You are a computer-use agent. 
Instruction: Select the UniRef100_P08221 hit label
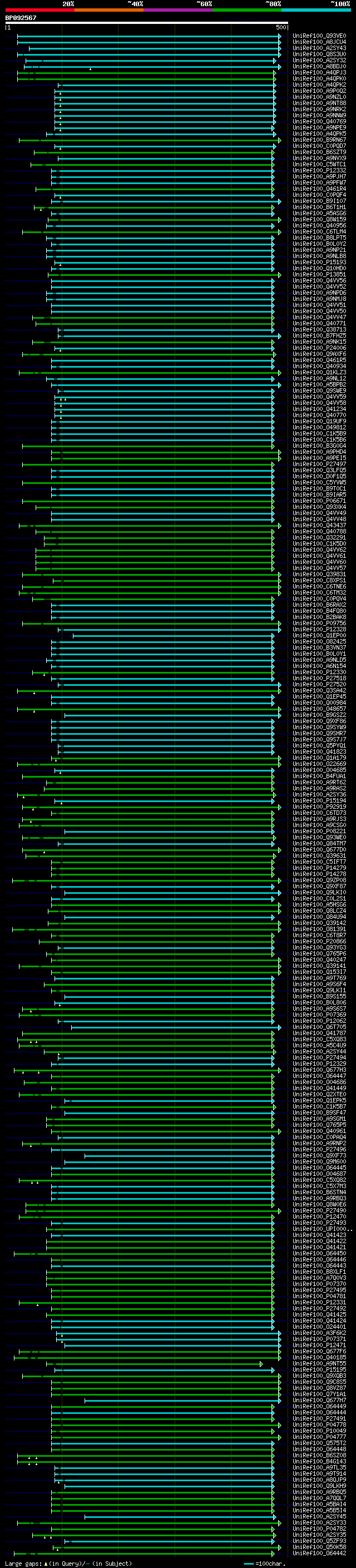[x=319, y=831]
